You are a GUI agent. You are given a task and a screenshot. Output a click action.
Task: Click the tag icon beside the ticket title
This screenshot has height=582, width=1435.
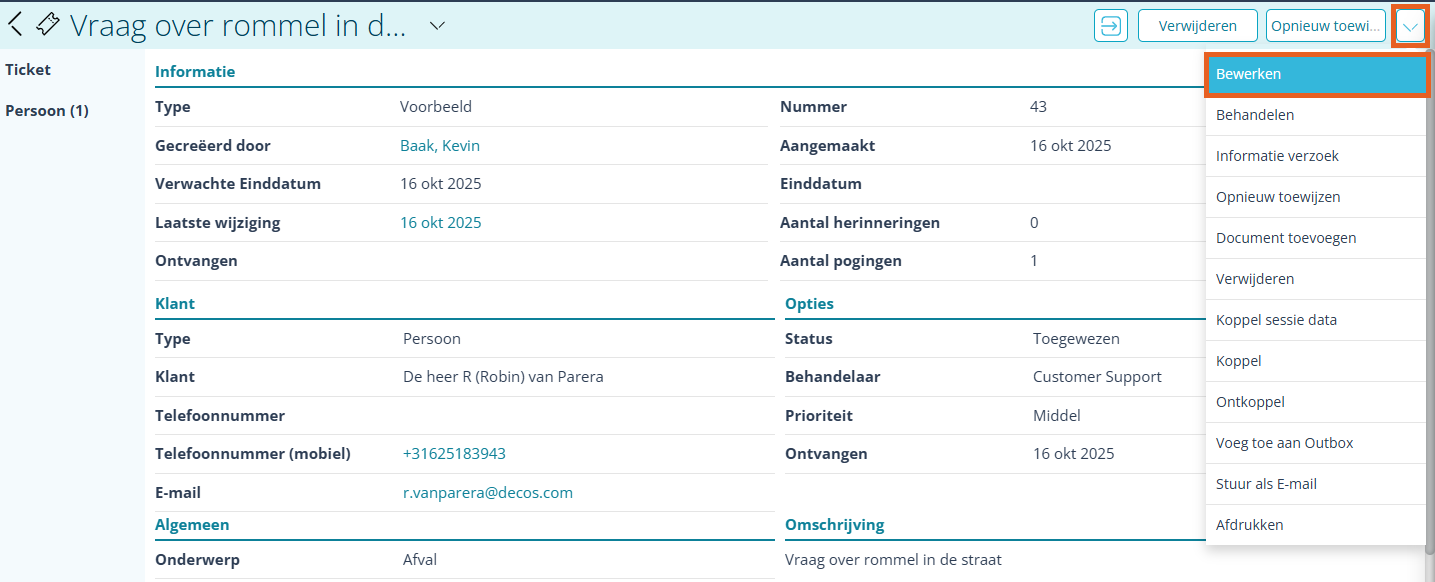(46, 23)
